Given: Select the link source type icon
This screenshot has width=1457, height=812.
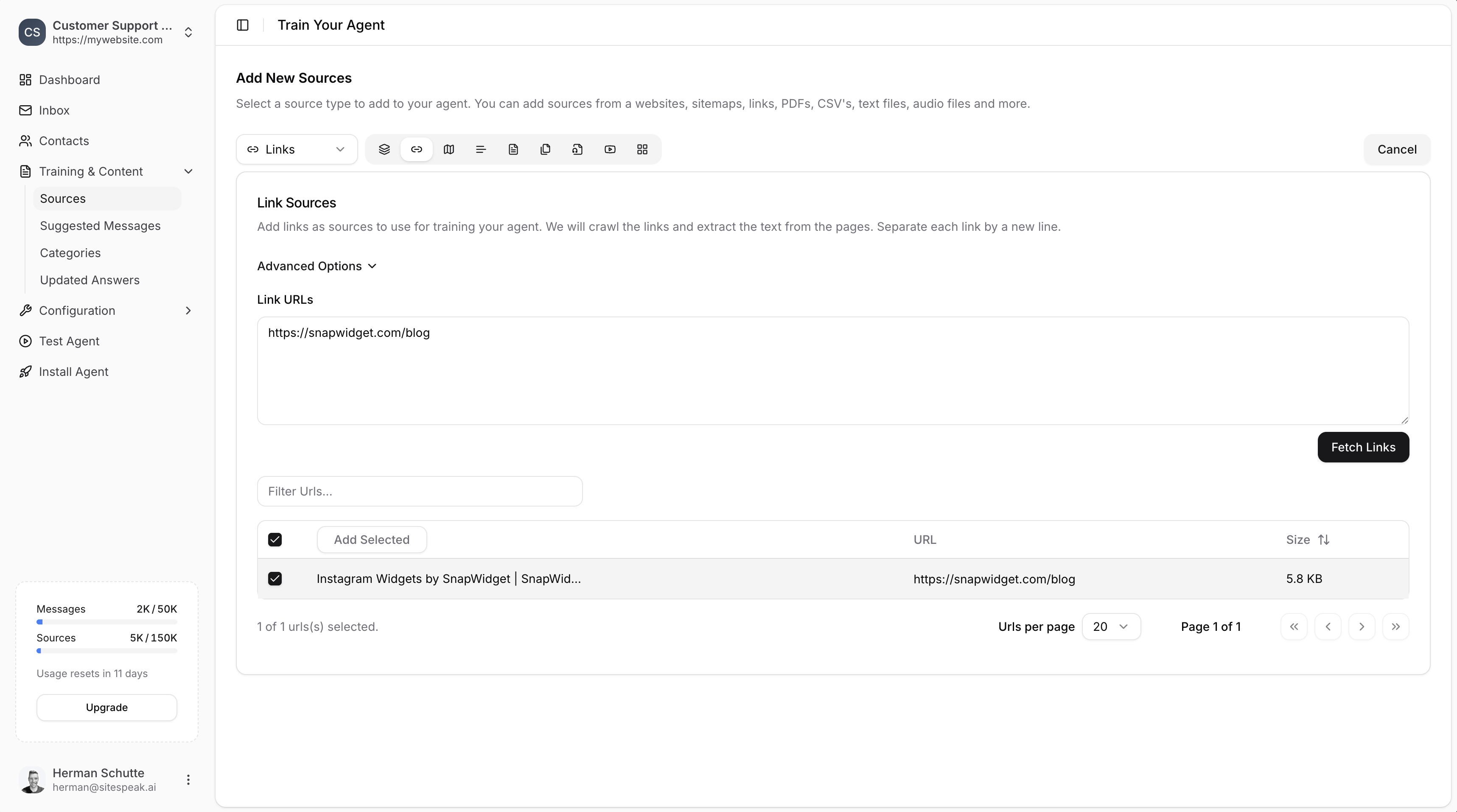Looking at the screenshot, I should pyautogui.click(x=417, y=149).
